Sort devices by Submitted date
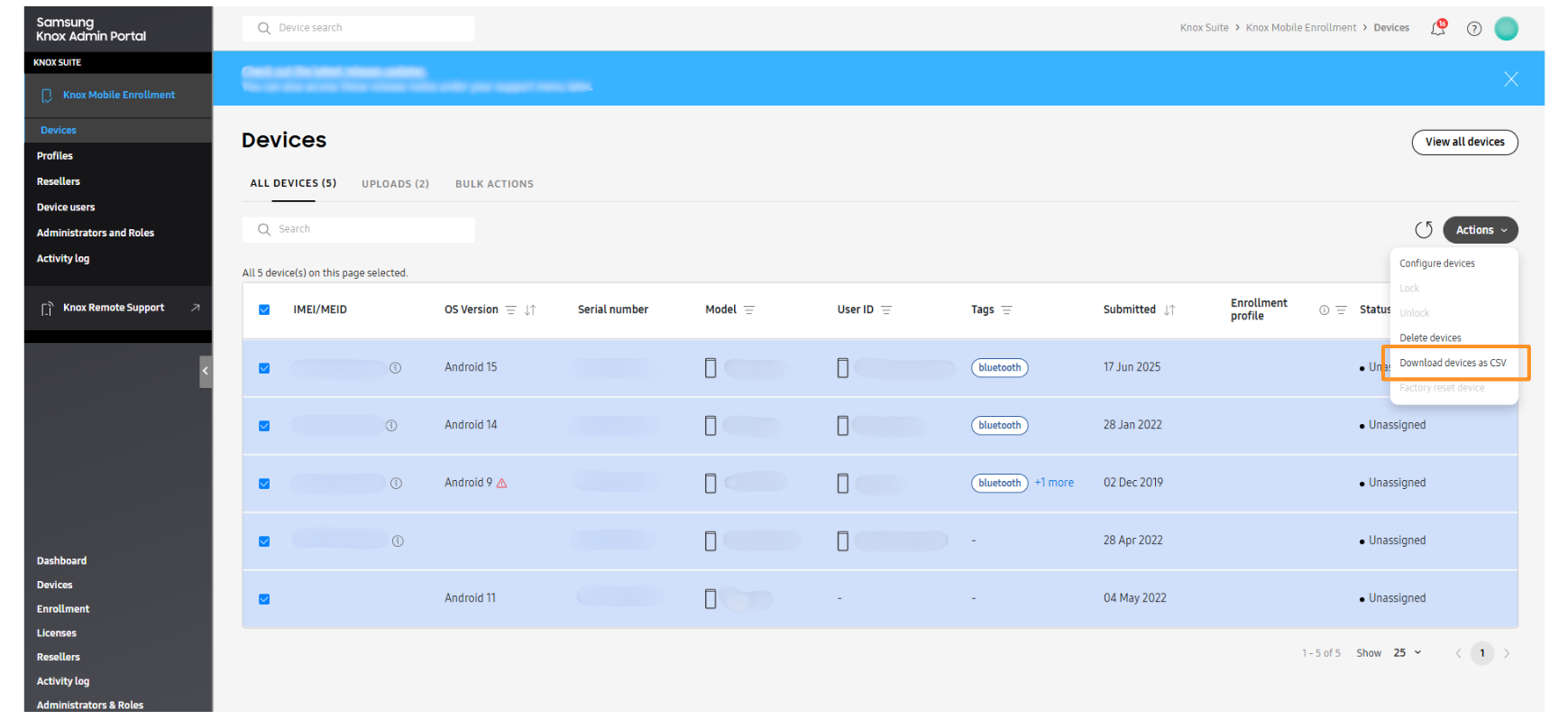 click(1169, 310)
